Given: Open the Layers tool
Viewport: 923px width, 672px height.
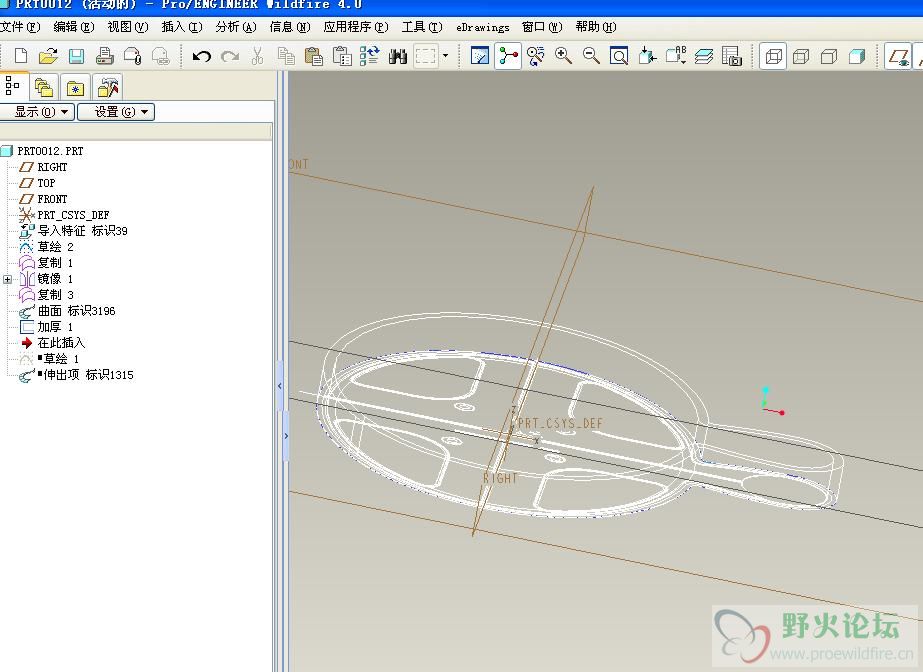Looking at the screenshot, I should click(704, 56).
